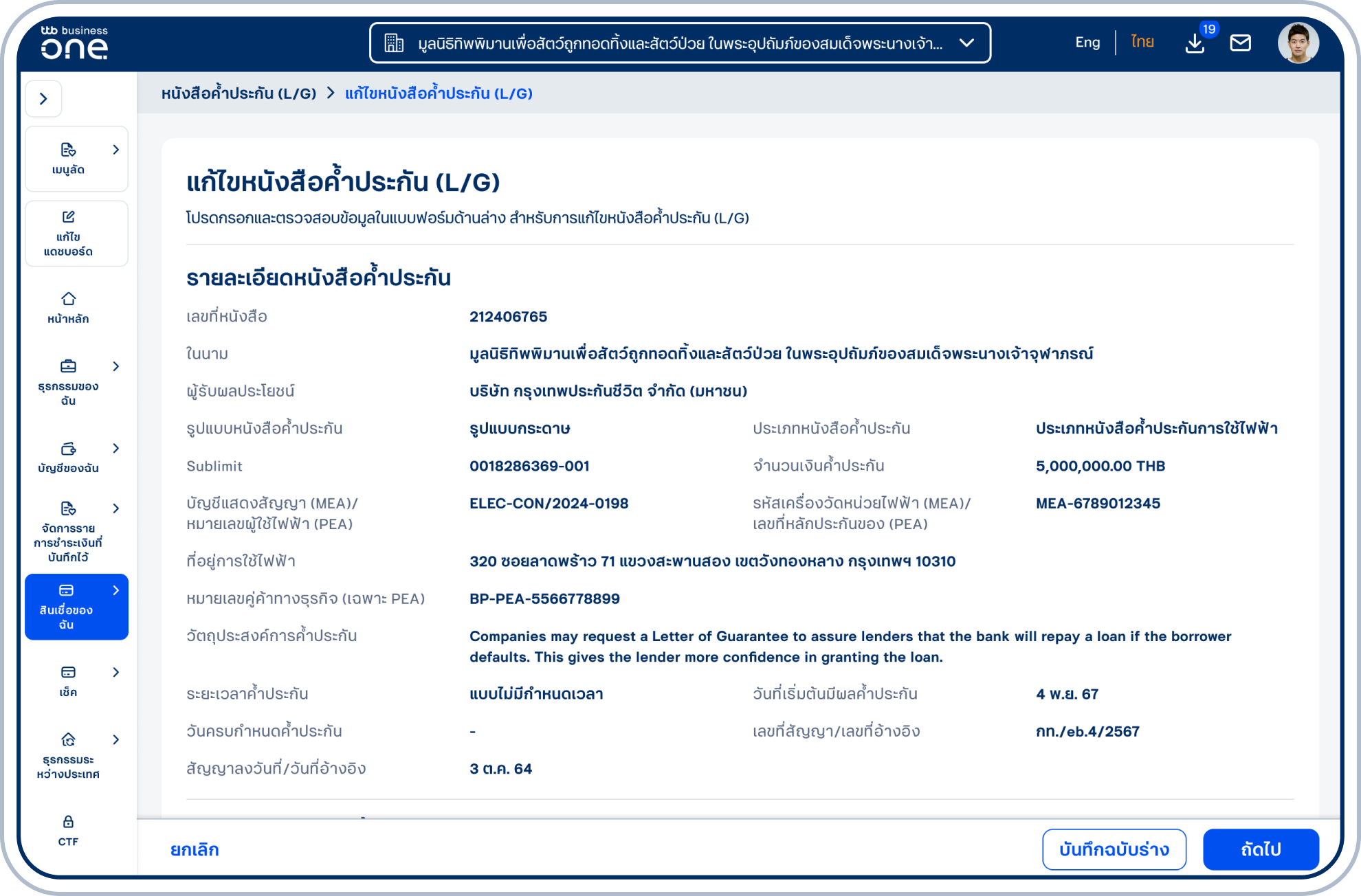
Task: Expand สินเชื่อของฉัน submenu chevron
Action: [115, 590]
